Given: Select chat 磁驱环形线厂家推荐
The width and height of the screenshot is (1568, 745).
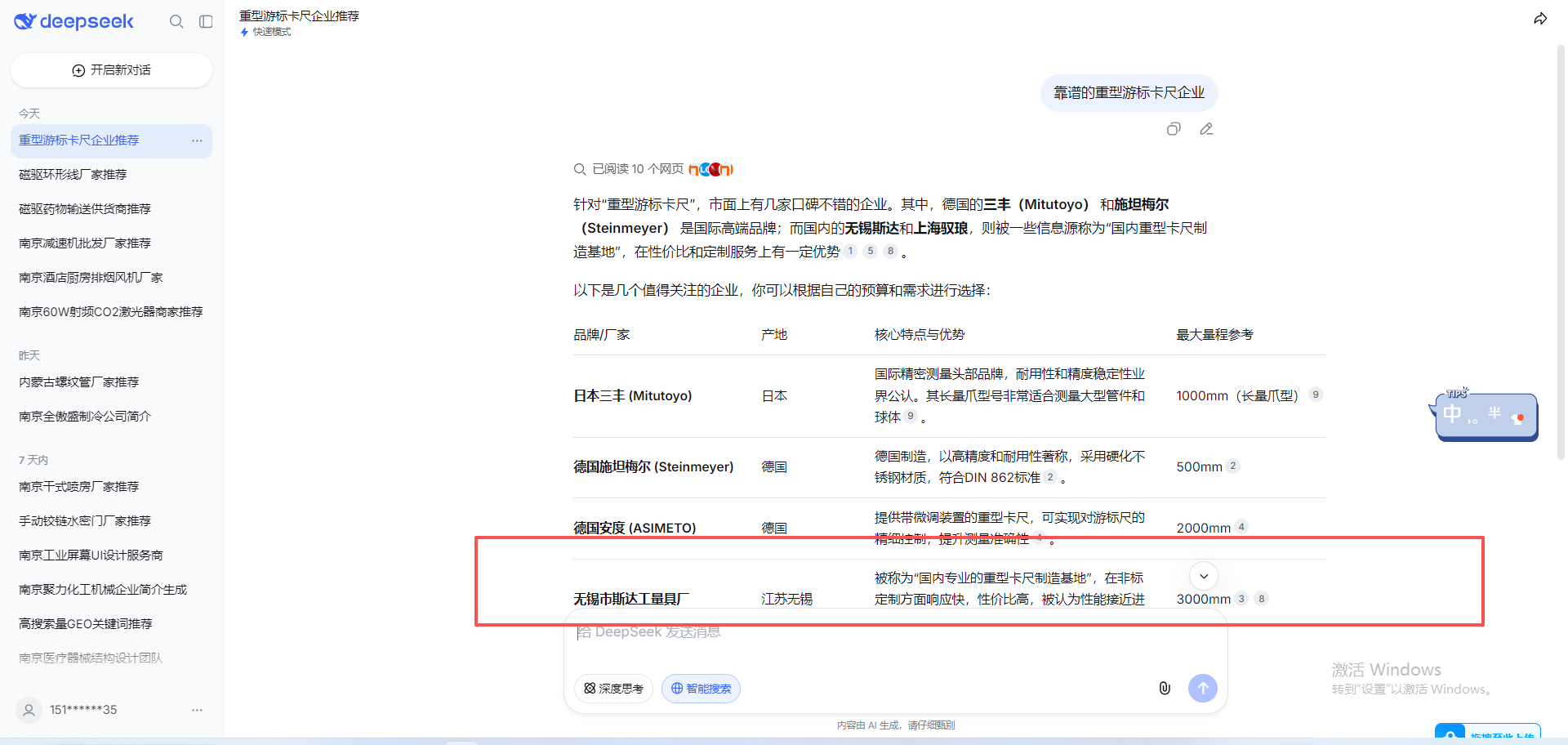Looking at the screenshot, I should tap(111, 175).
